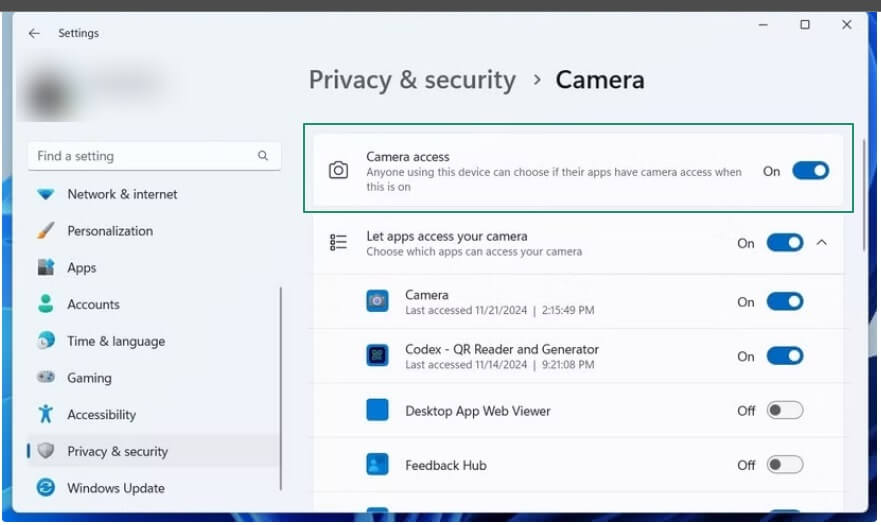Open Time & language settings
This screenshot has width=881, height=525.
click(153, 341)
